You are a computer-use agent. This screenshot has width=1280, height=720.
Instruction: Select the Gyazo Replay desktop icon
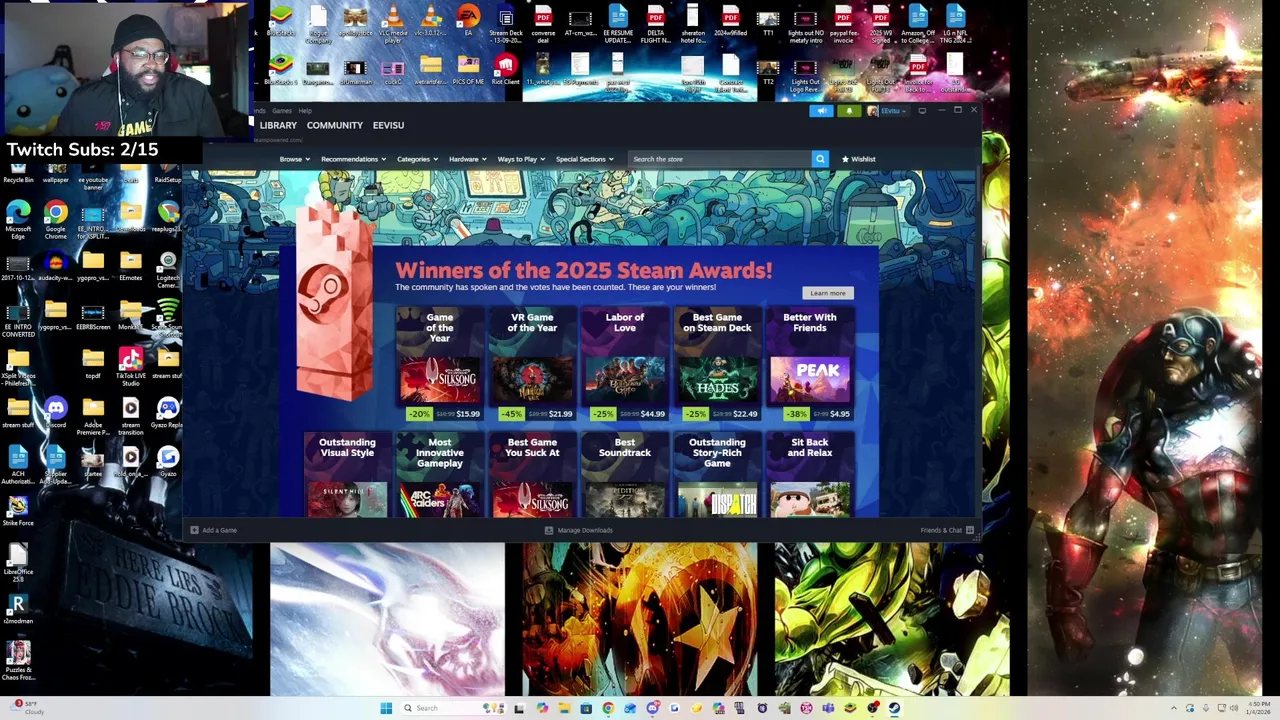[168, 412]
